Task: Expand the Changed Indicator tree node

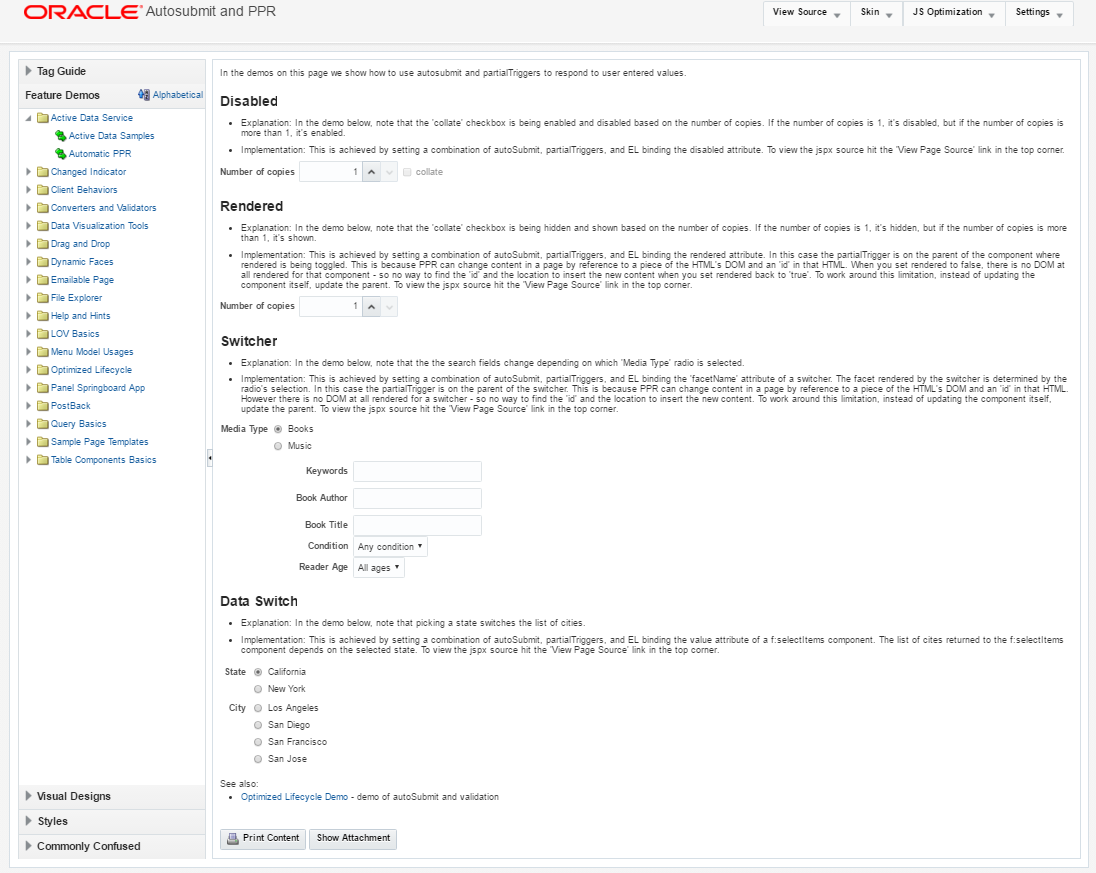Action: tap(29, 172)
